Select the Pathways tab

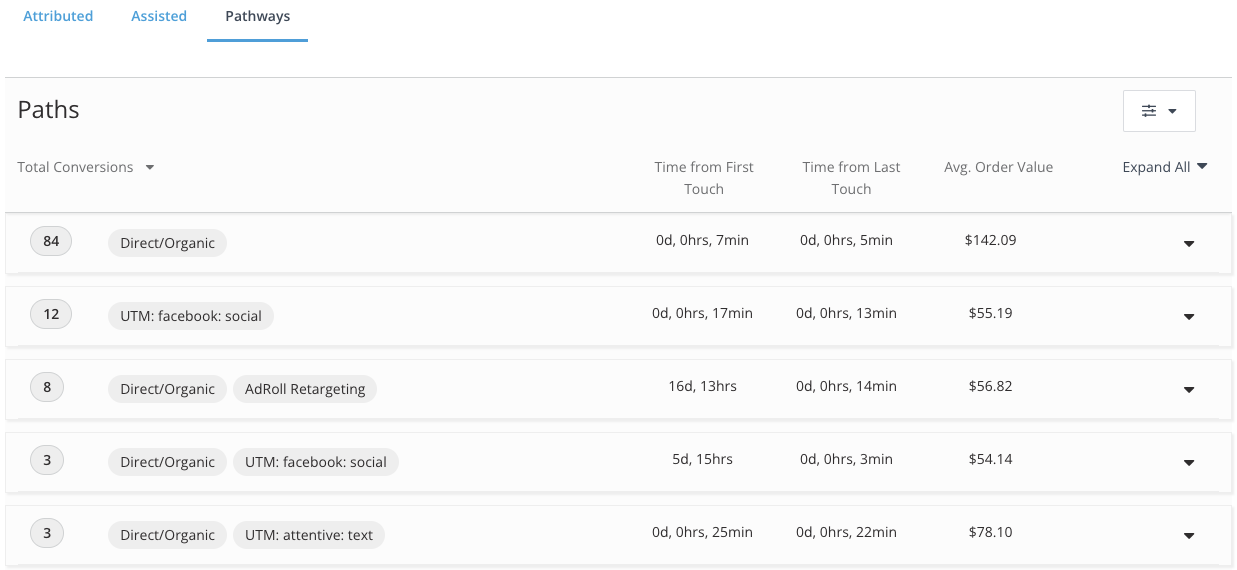pos(257,16)
